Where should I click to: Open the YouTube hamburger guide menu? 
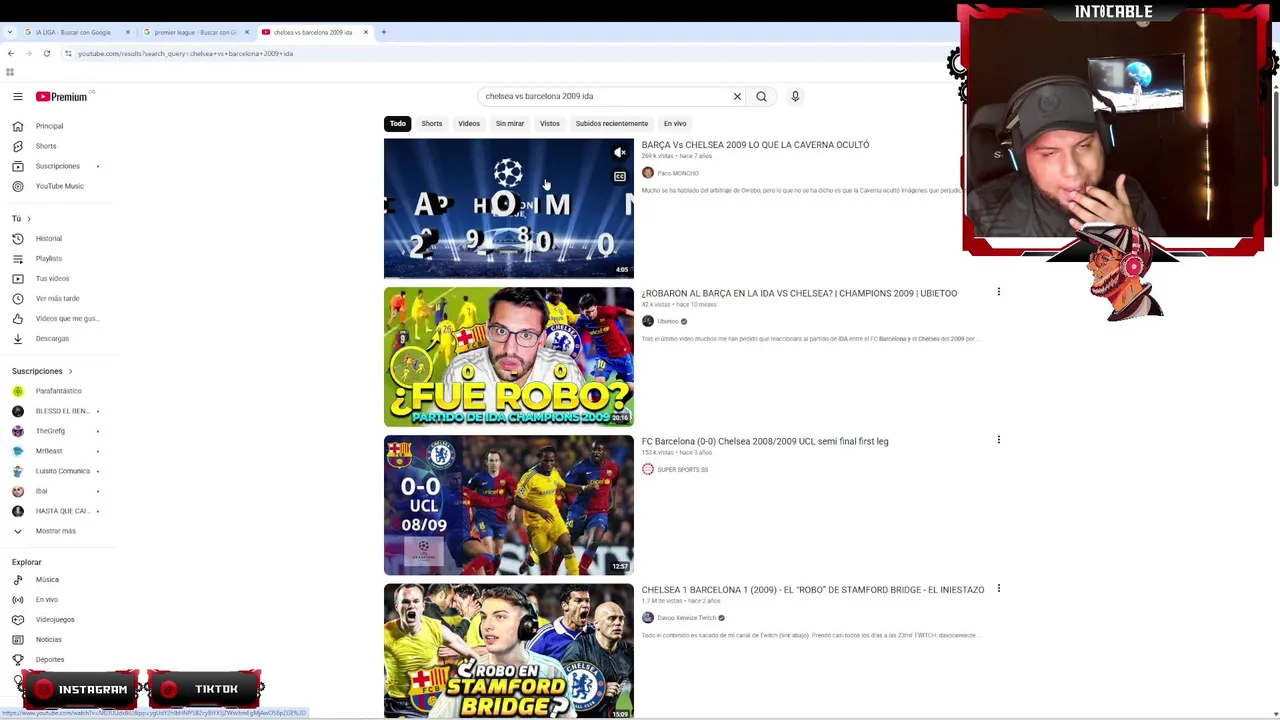pyautogui.click(x=17, y=97)
